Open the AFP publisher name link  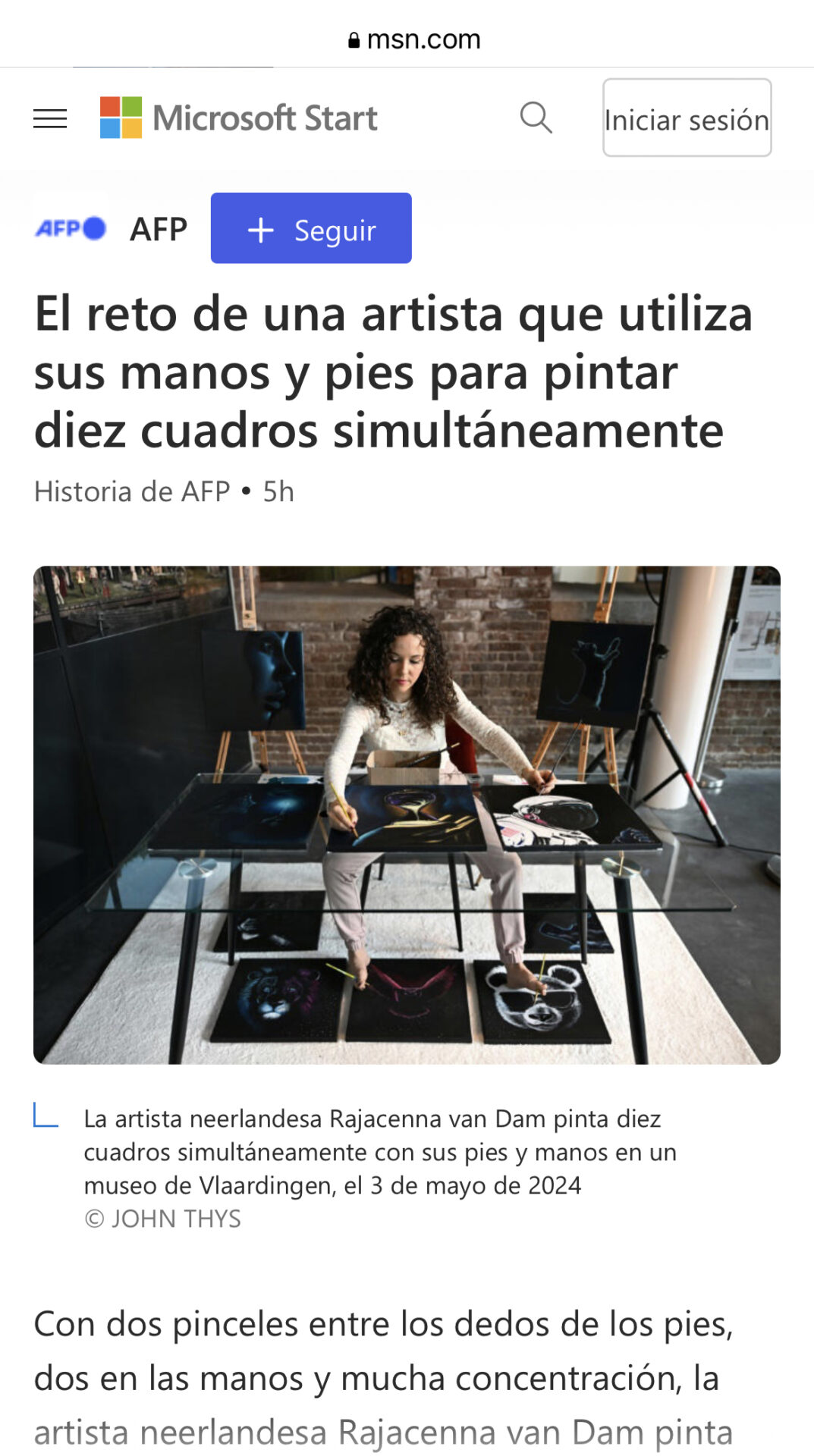pyautogui.click(x=158, y=229)
